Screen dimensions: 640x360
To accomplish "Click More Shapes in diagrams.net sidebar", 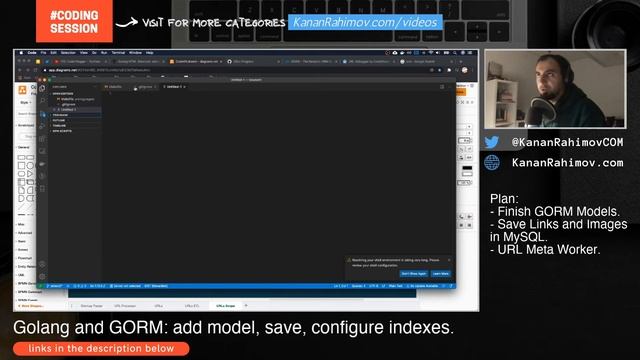I will coord(31,306).
